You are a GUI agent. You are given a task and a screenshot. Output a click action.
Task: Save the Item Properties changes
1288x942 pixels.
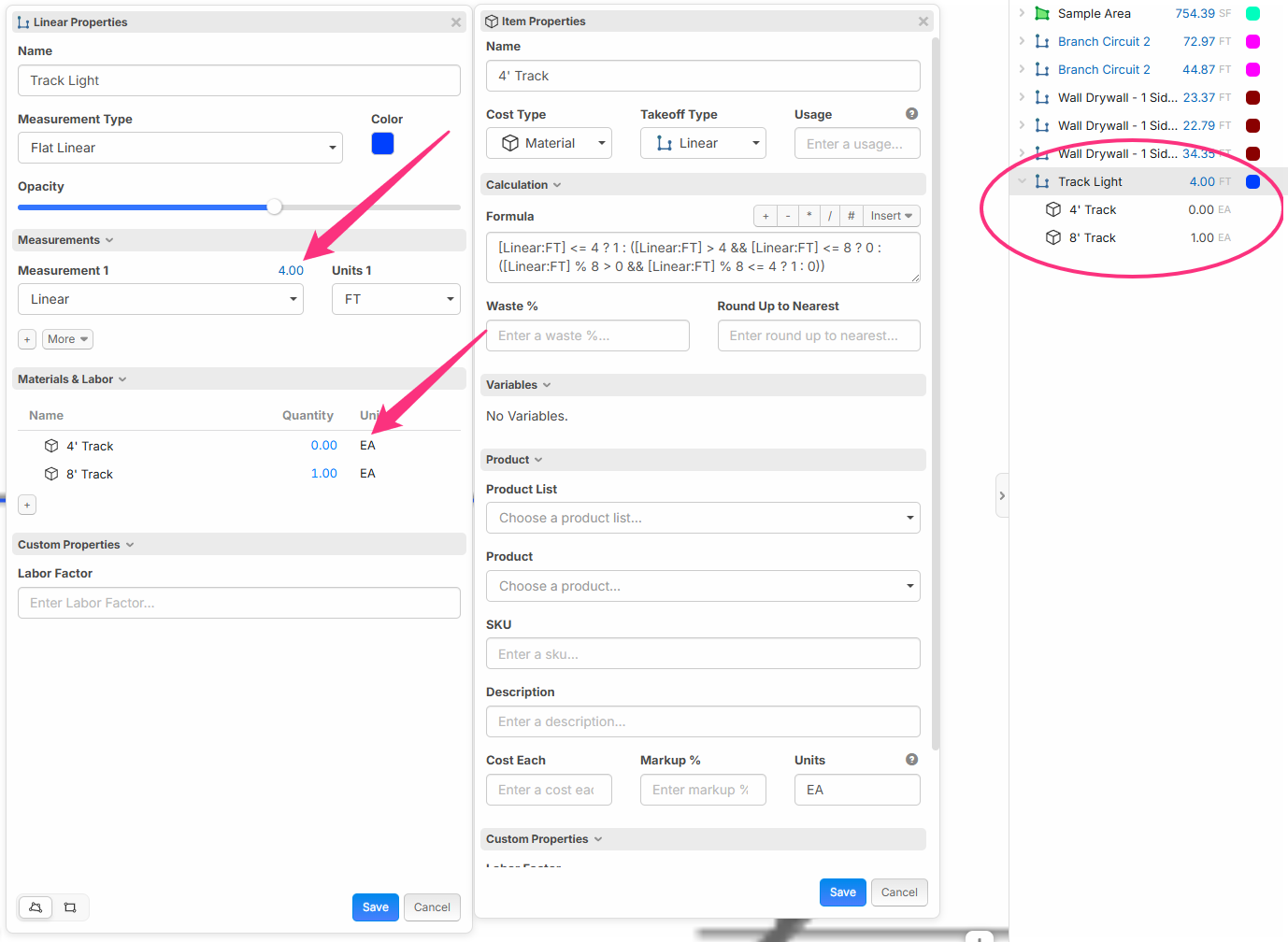tap(842, 892)
